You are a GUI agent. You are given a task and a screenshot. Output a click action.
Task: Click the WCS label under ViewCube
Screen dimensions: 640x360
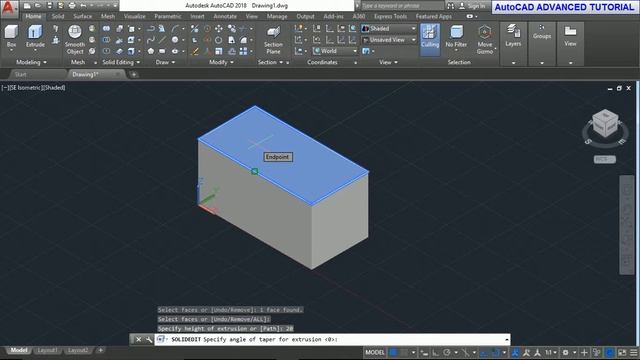(x=604, y=159)
